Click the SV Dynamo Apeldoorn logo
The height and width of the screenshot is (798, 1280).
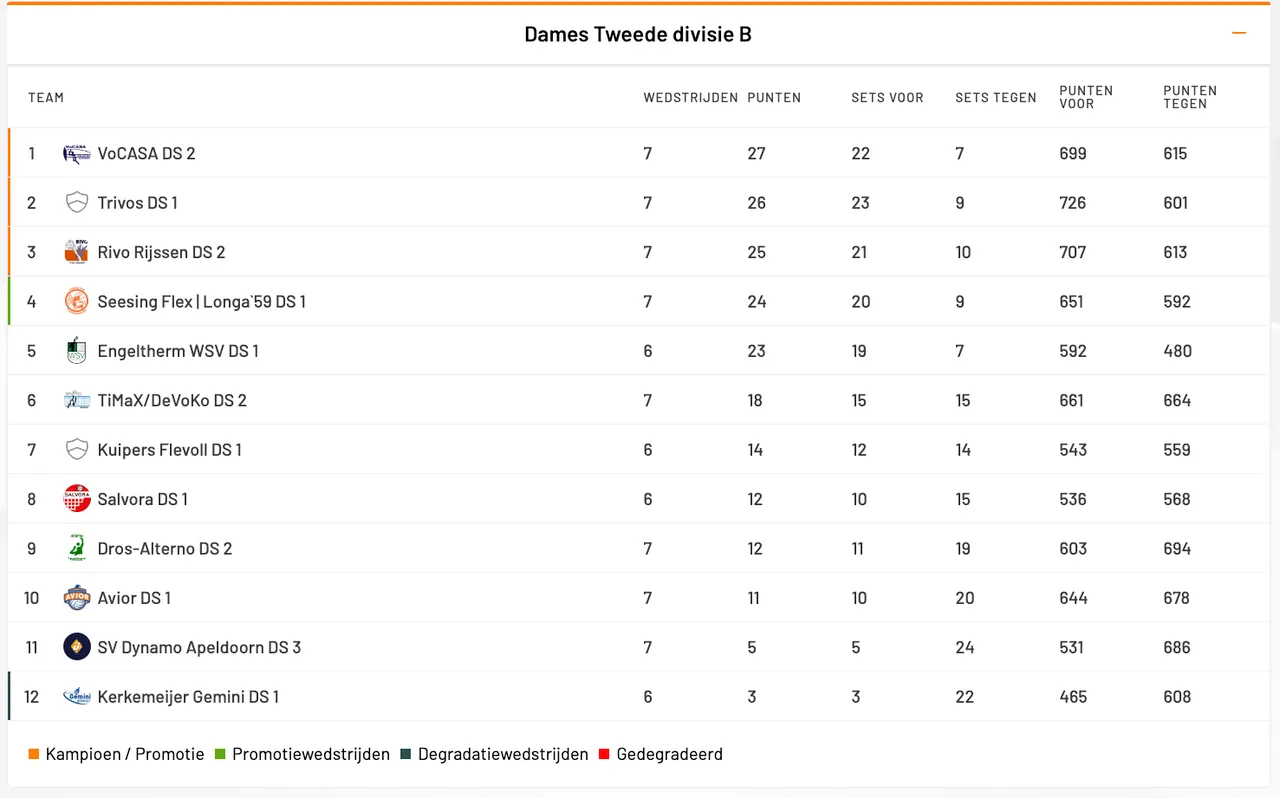click(76, 647)
